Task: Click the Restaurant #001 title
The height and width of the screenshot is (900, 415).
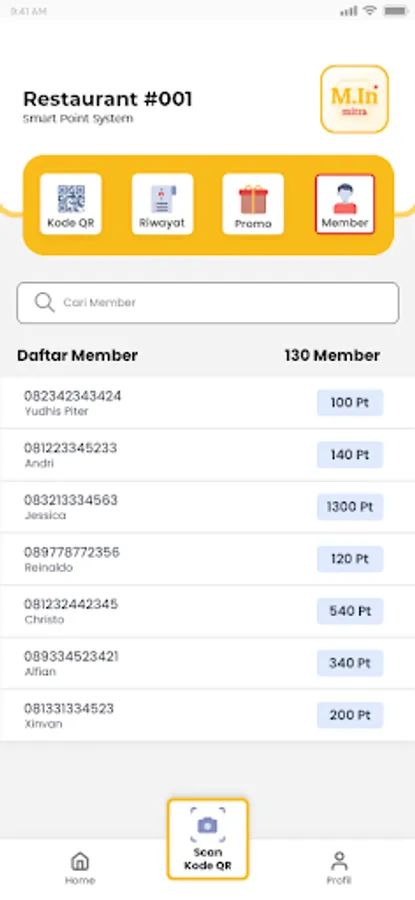Action: [107, 99]
